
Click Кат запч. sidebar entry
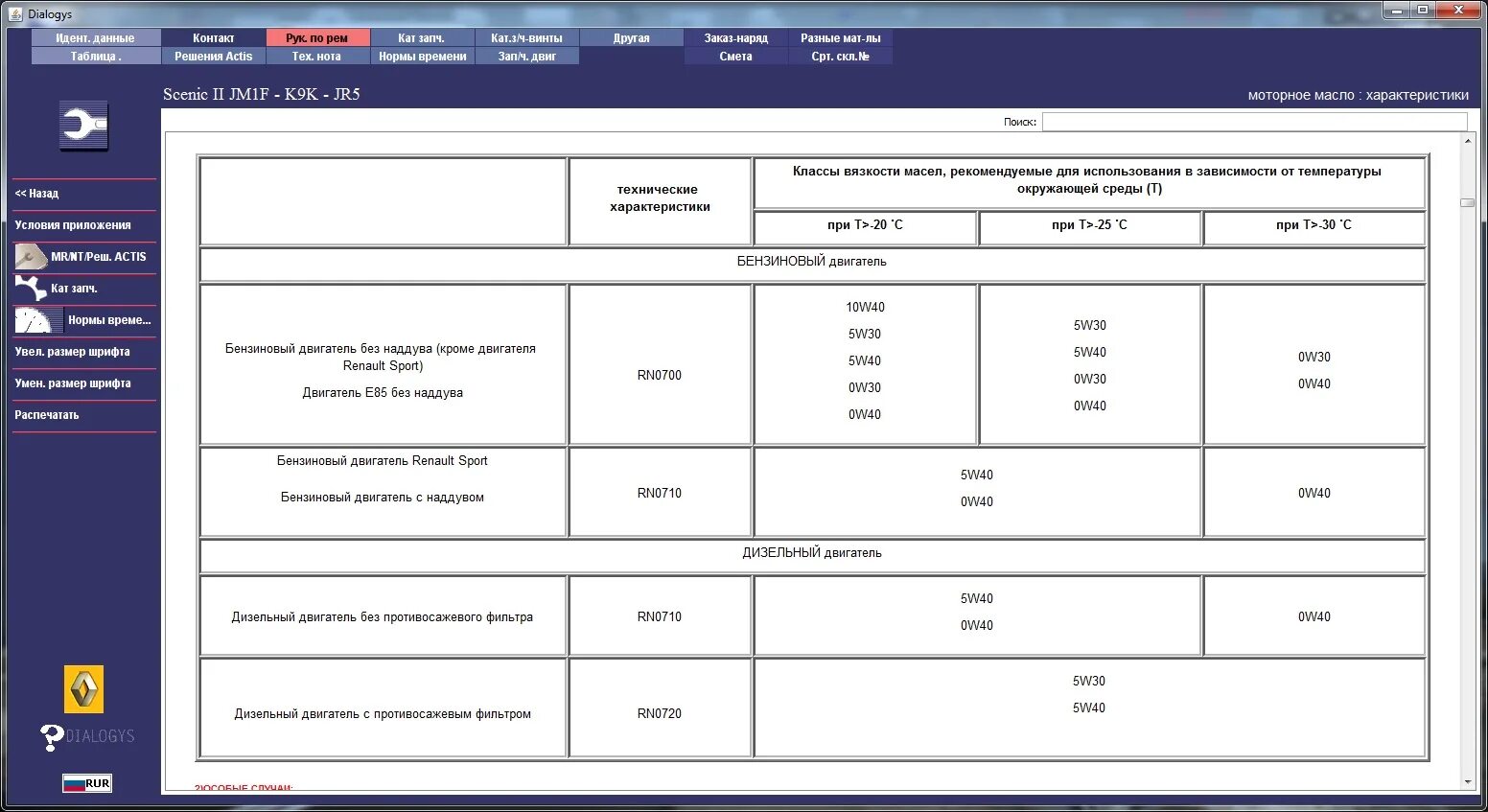tap(84, 289)
